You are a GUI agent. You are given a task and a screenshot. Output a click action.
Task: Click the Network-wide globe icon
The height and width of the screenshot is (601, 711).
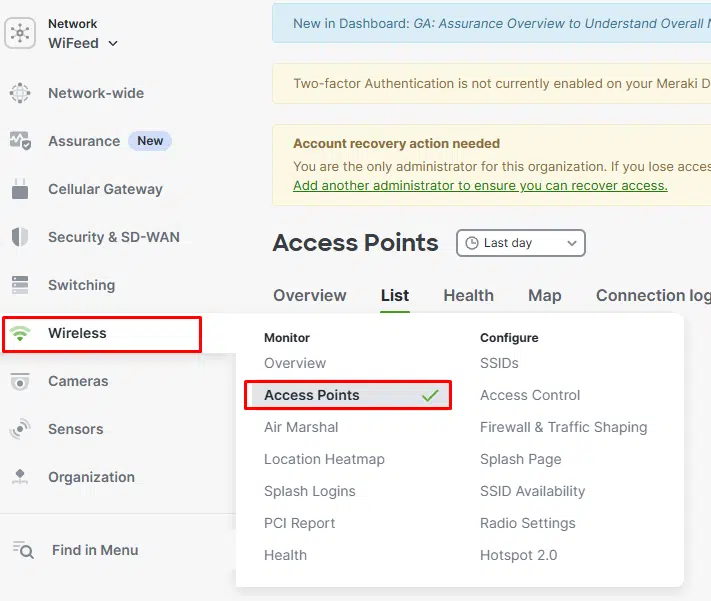[x=20, y=93]
